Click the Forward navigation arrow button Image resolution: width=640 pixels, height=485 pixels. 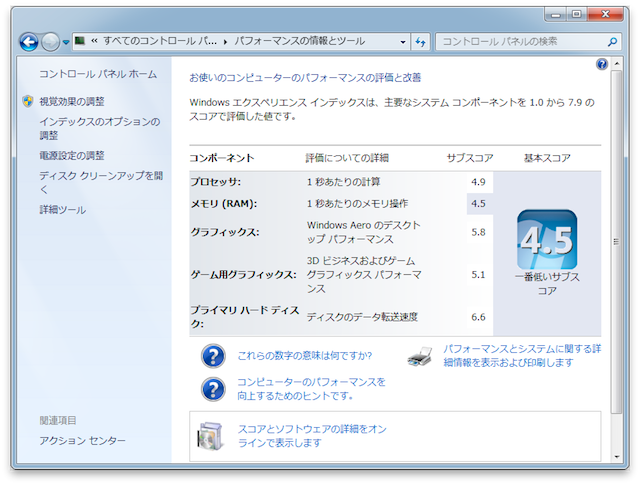click(x=51, y=42)
